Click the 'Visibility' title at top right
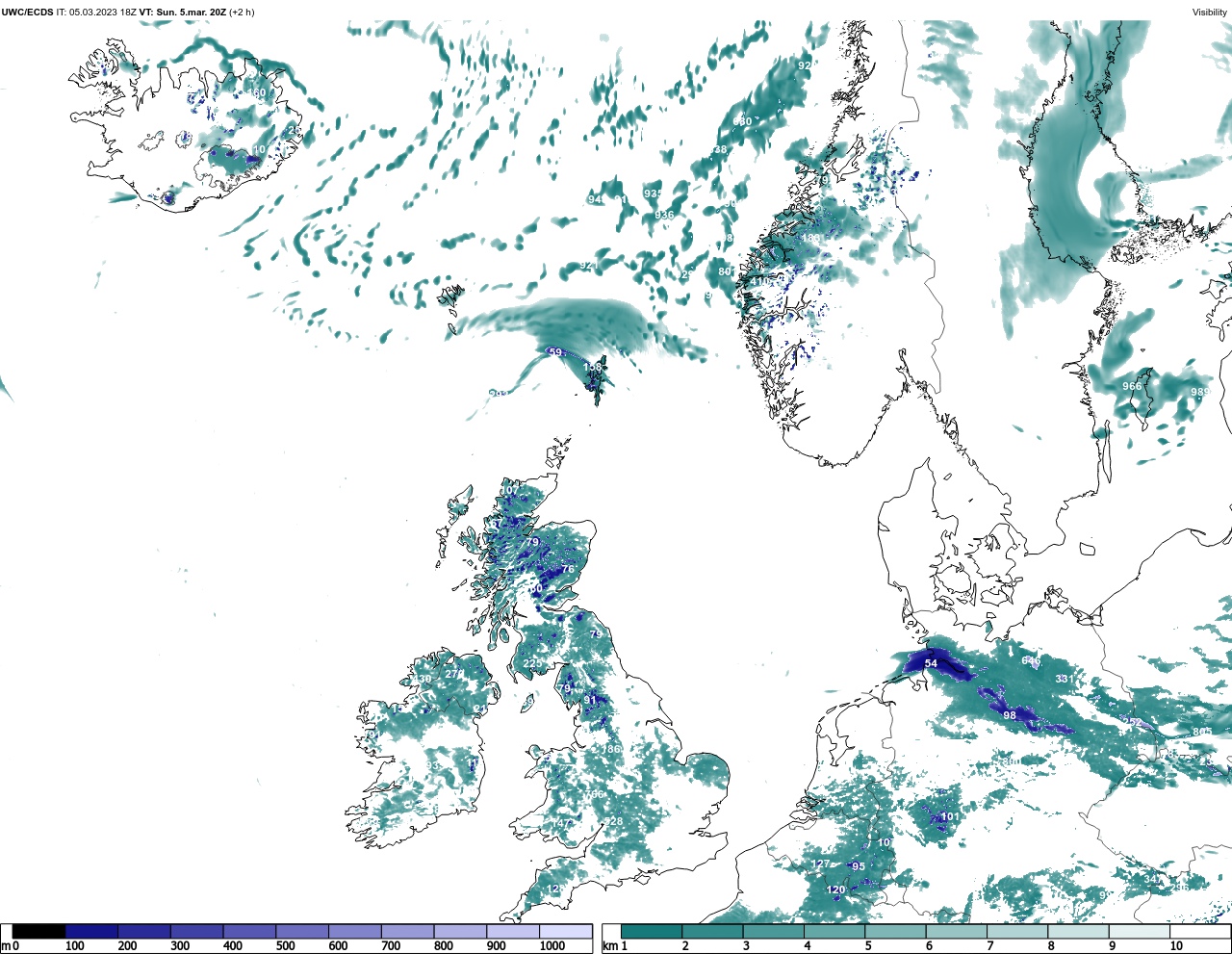Screen dimensions: 1232x954 [1210, 13]
